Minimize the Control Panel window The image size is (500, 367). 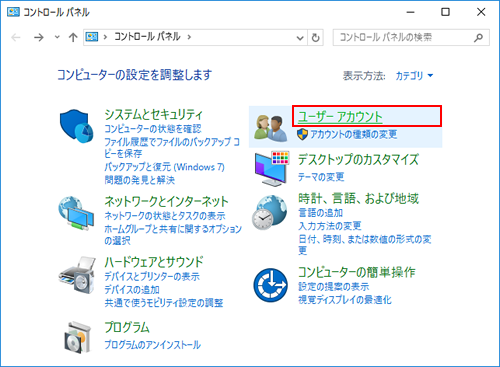coord(411,12)
